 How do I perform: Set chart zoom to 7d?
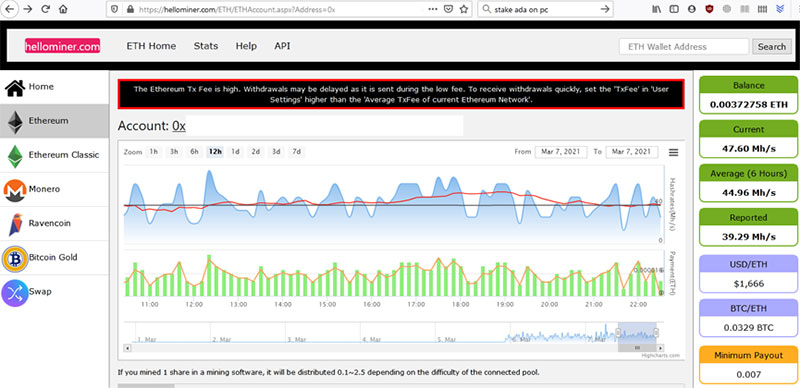(x=296, y=152)
